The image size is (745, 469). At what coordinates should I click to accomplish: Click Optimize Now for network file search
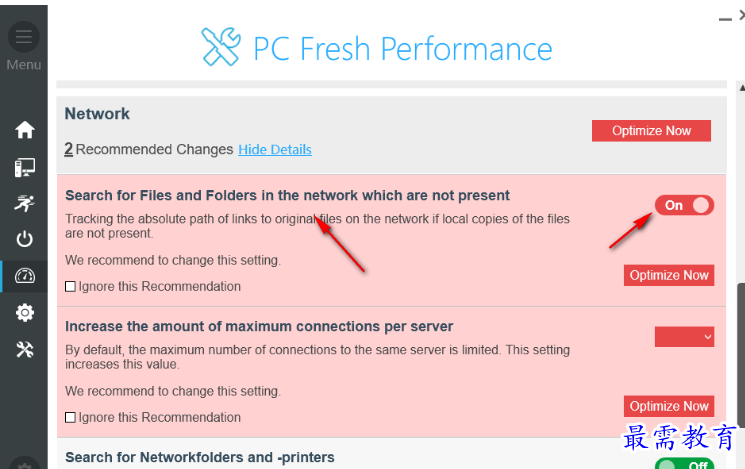click(669, 275)
